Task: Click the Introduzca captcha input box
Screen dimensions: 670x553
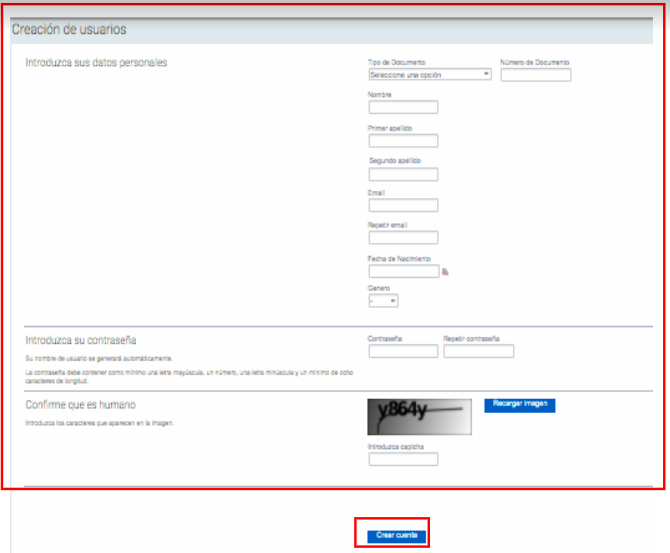Action: coord(403,460)
